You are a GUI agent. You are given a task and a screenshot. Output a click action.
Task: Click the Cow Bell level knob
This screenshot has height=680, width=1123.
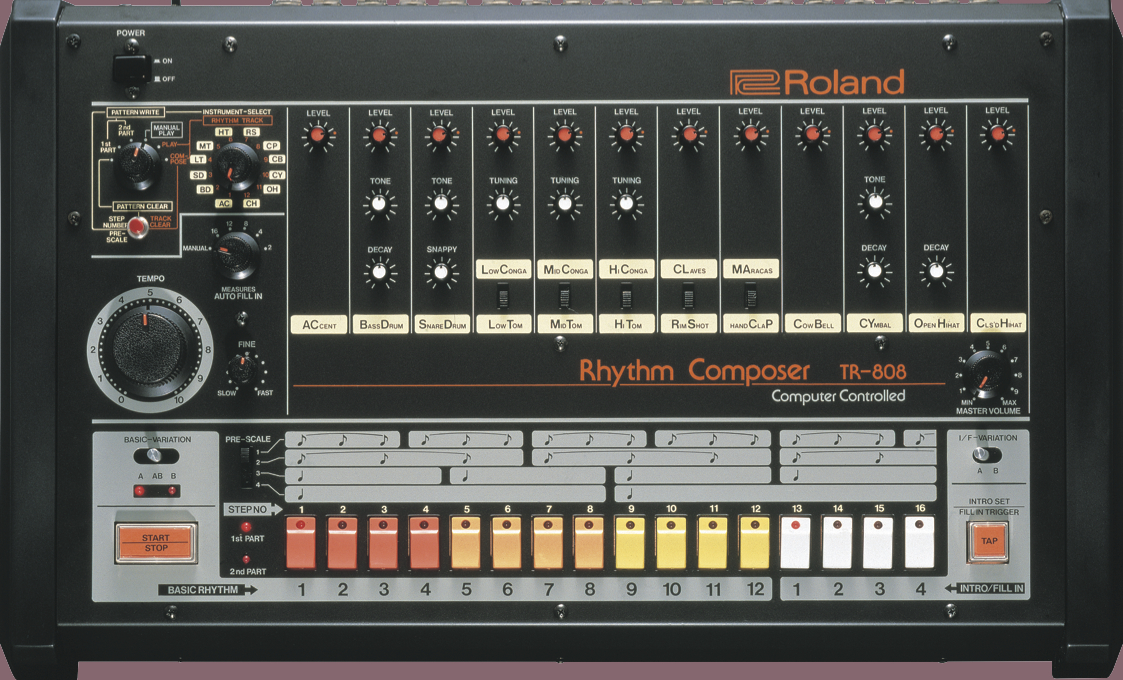coord(812,134)
